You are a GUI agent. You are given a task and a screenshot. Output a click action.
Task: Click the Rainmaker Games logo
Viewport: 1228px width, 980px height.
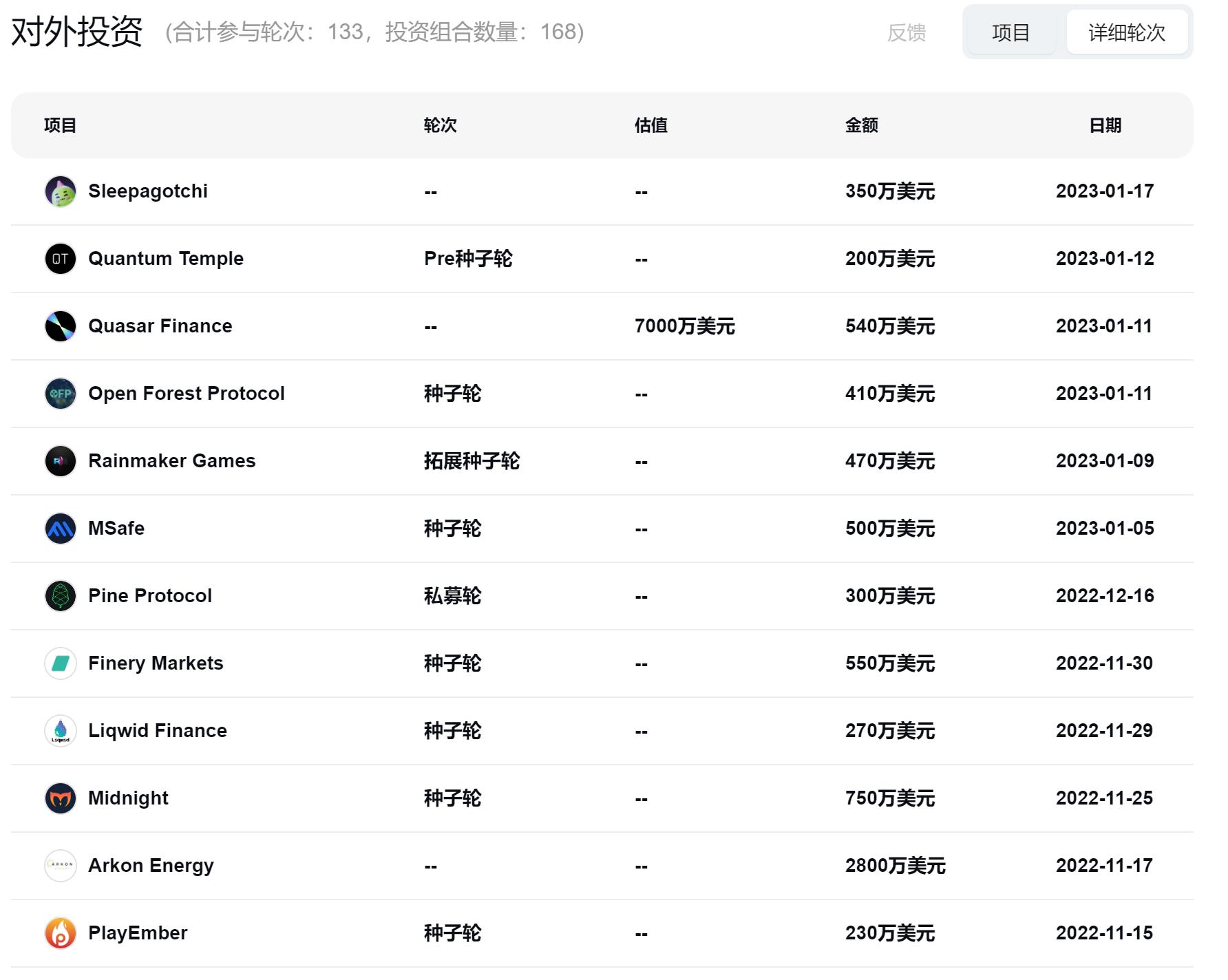61,460
